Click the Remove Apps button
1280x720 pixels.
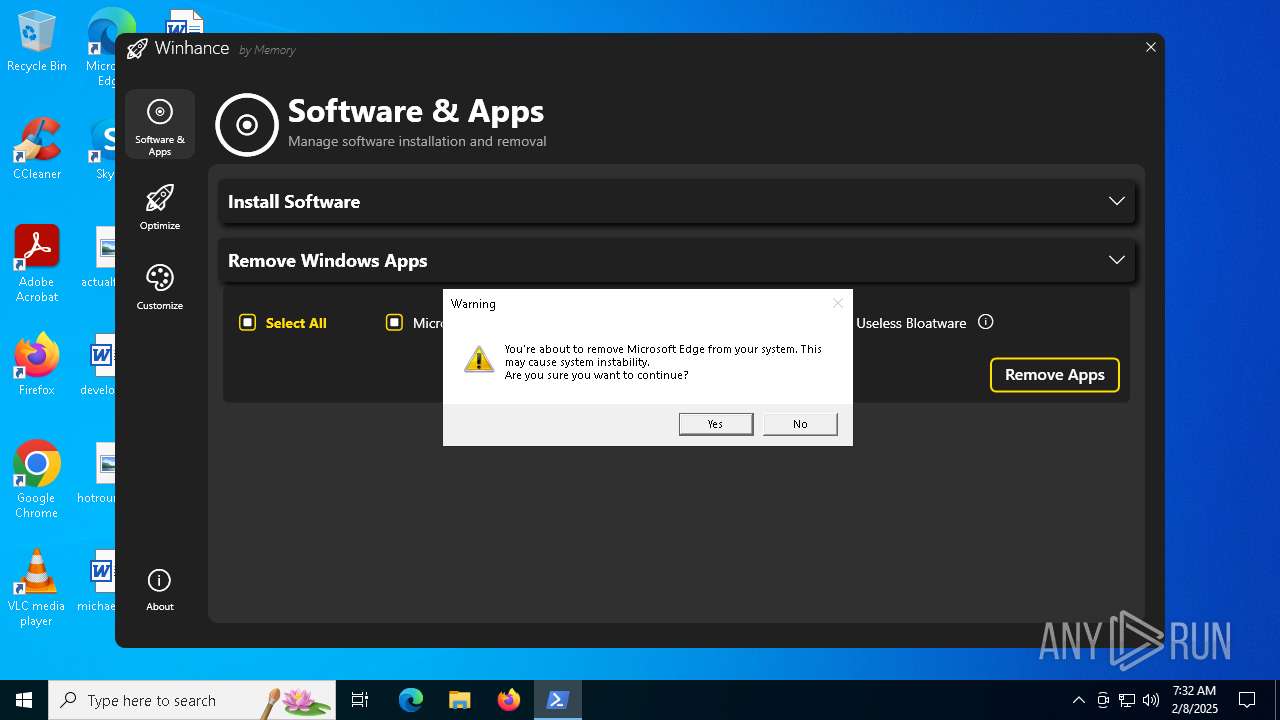click(x=1055, y=375)
